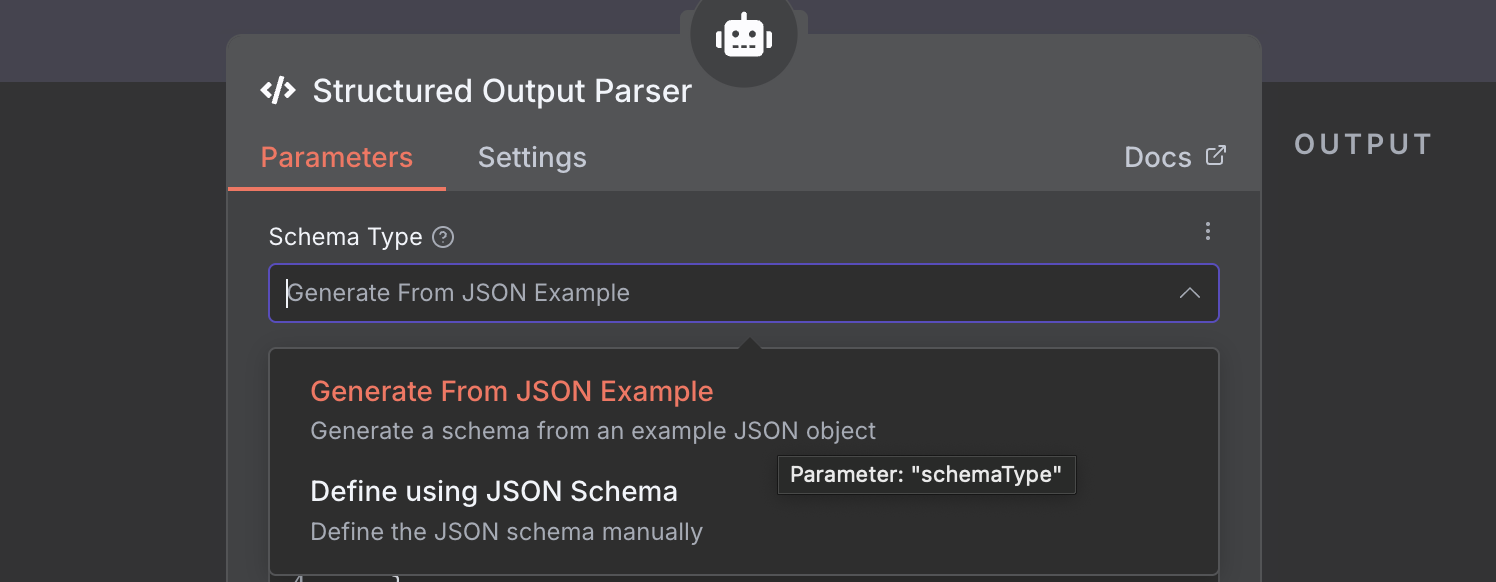
Task: Collapse the dropdown with the chevron arrow
Action: [x=1189, y=293]
